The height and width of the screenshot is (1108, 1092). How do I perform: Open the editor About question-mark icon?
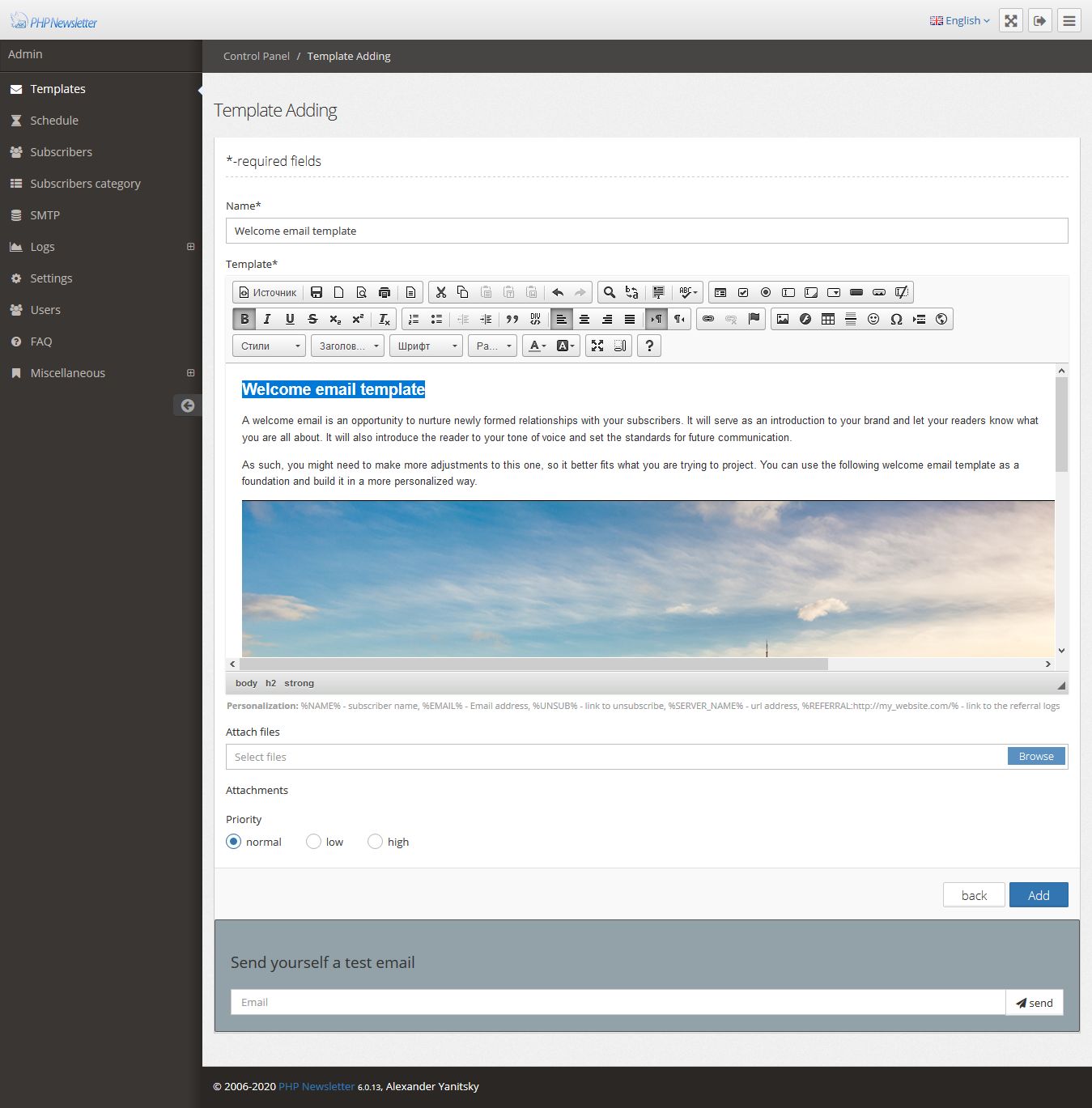649,346
